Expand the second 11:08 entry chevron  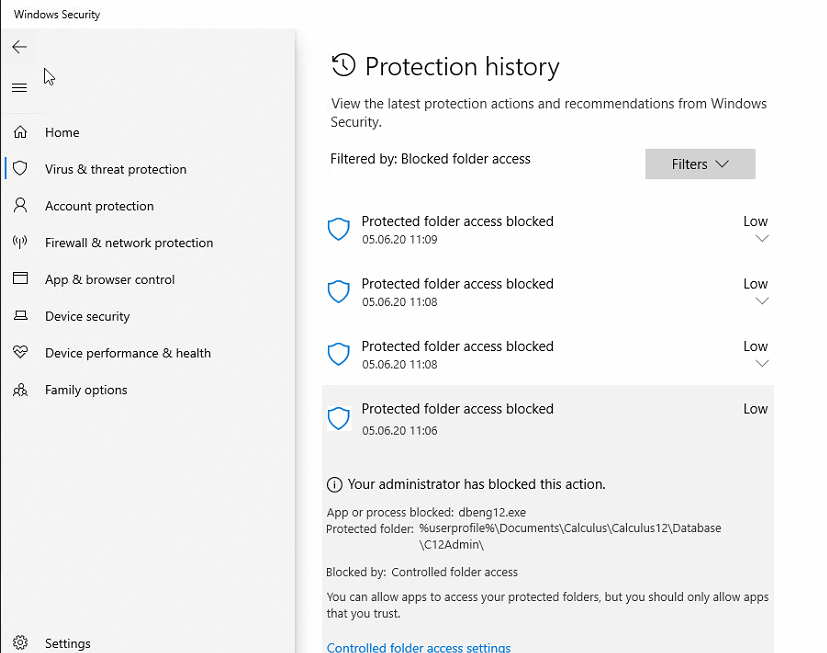coord(762,364)
